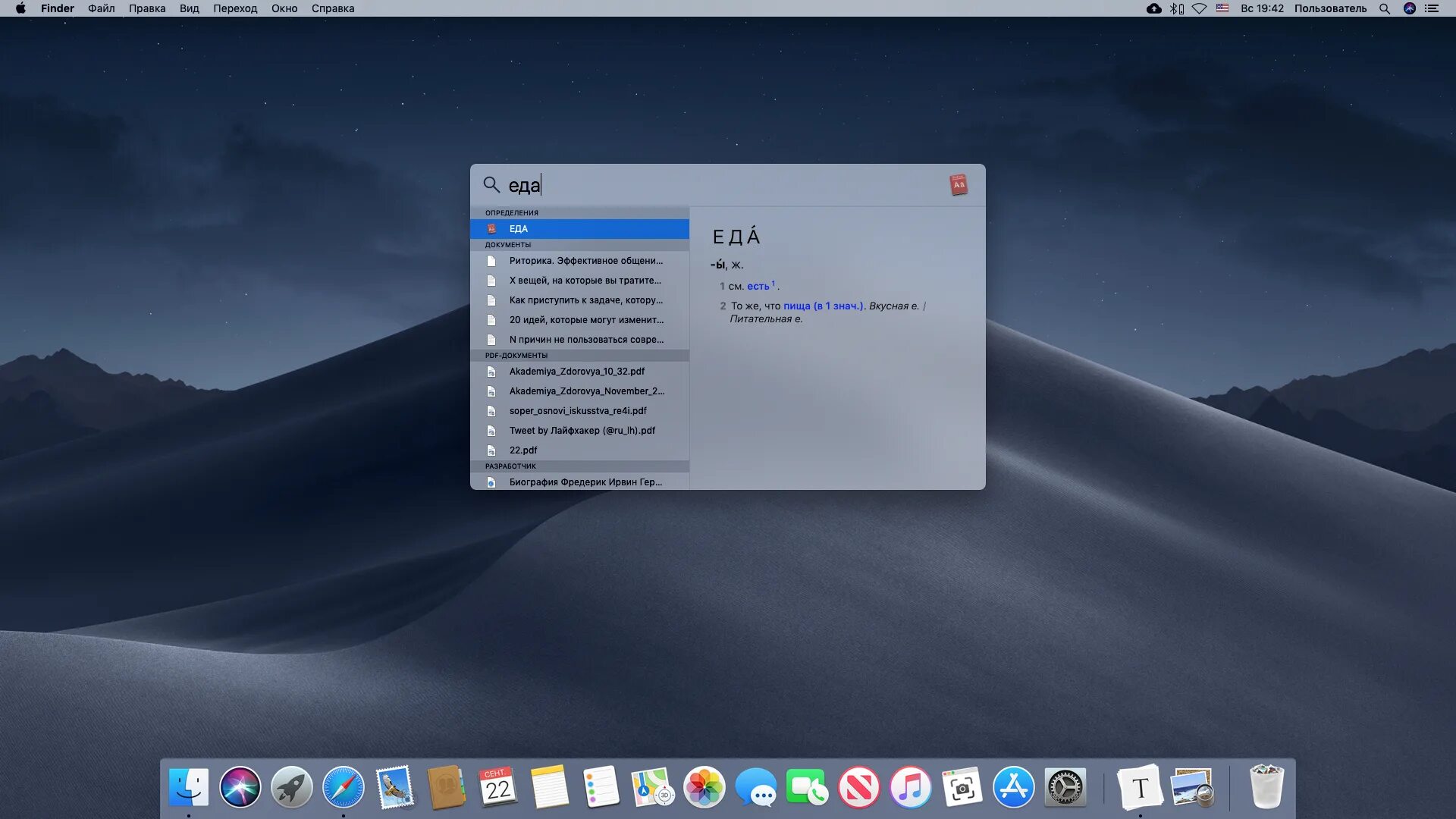The height and width of the screenshot is (819, 1456).
Task: Click the Dictionary icon in Spotlight bar
Action: tap(959, 185)
